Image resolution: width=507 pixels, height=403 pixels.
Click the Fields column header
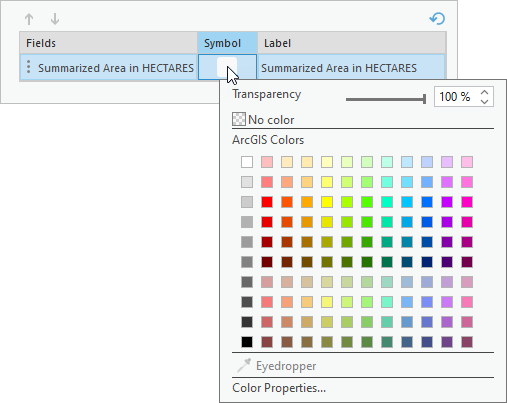point(108,43)
